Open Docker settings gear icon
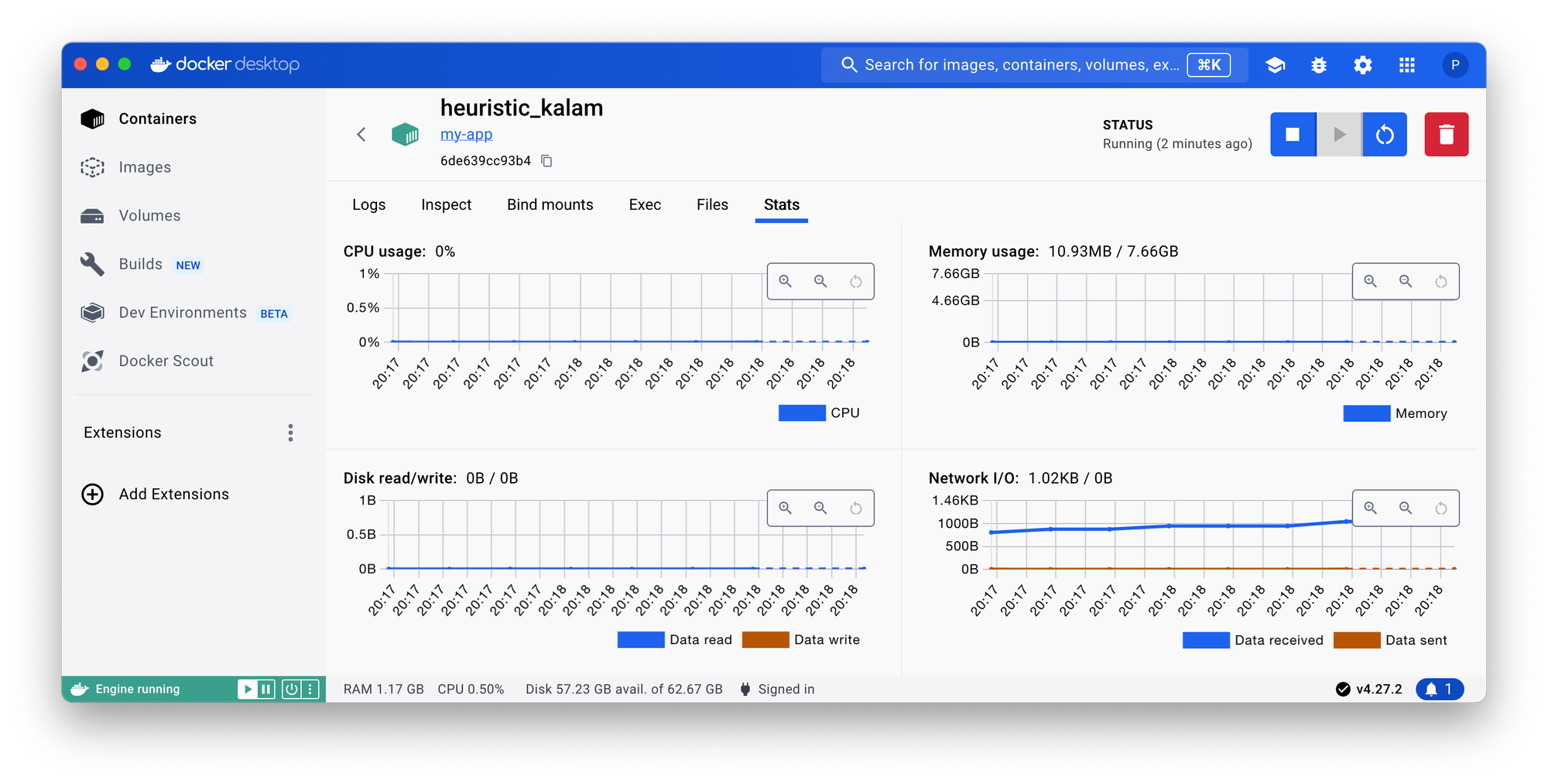 click(1362, 65)
